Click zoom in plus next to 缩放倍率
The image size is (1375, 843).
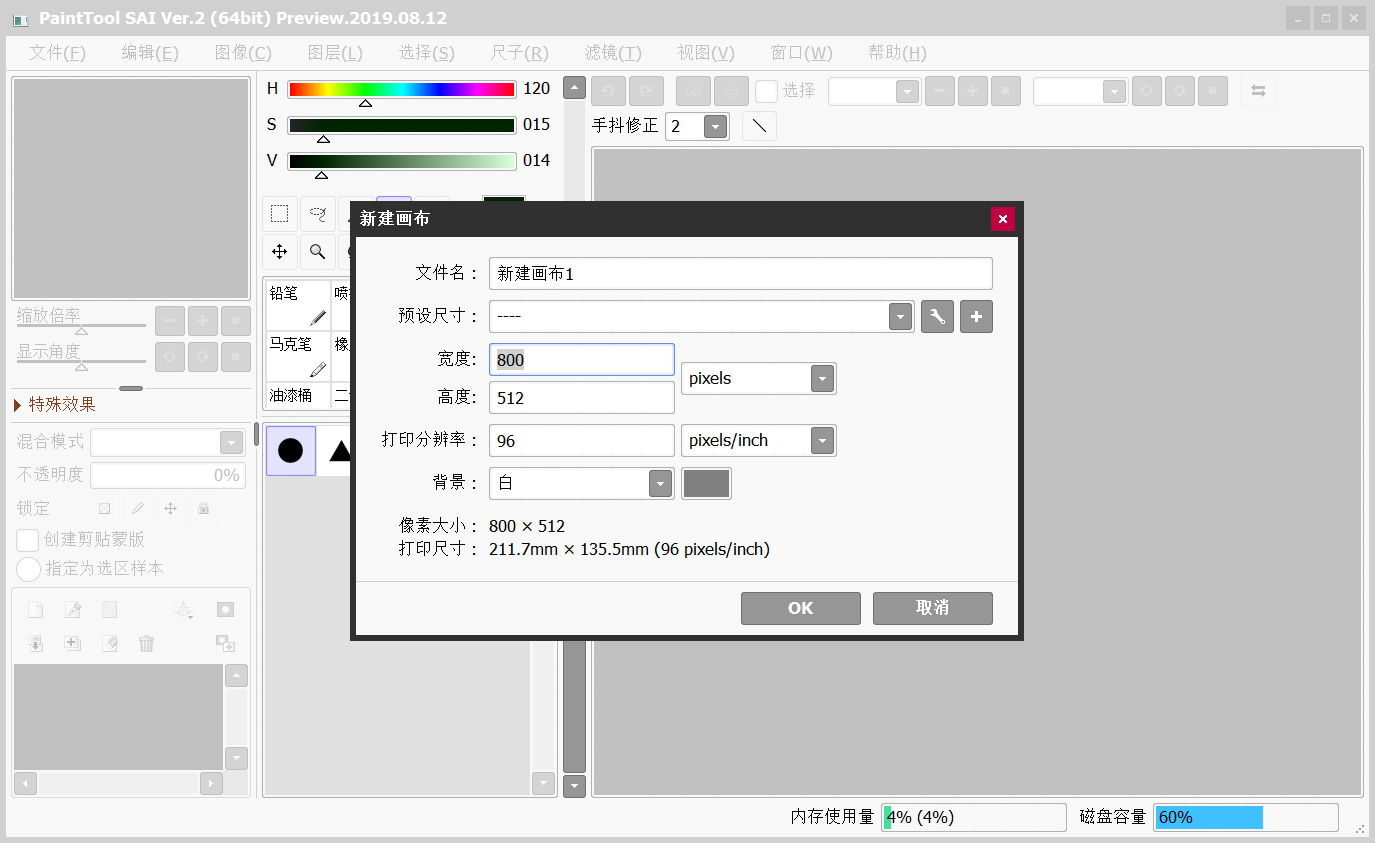(x=203, y=321)
